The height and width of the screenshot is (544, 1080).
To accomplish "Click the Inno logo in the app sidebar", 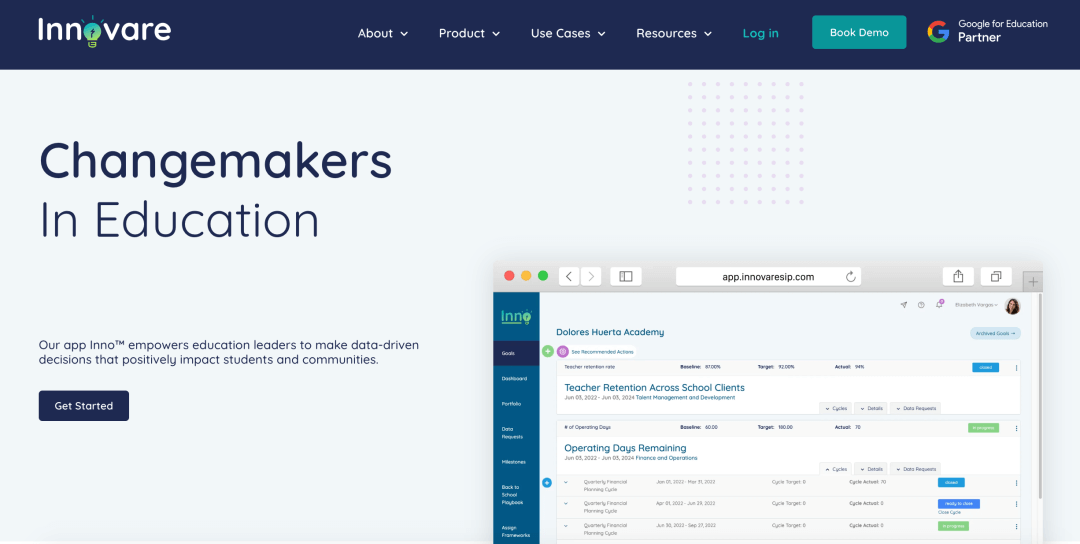I will click(517, 317).
